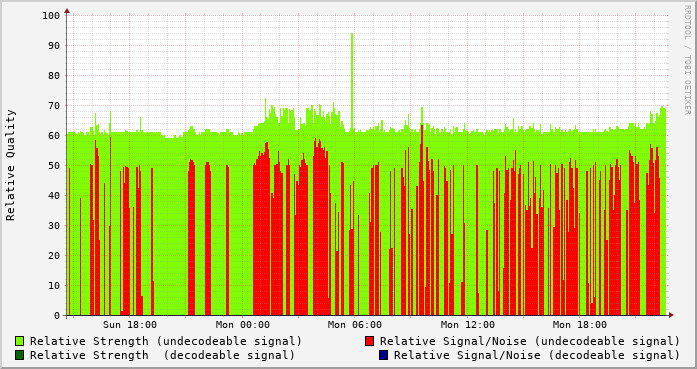
Task: Click the 100 value on the y-axis
Action: [x=51, y=16]
